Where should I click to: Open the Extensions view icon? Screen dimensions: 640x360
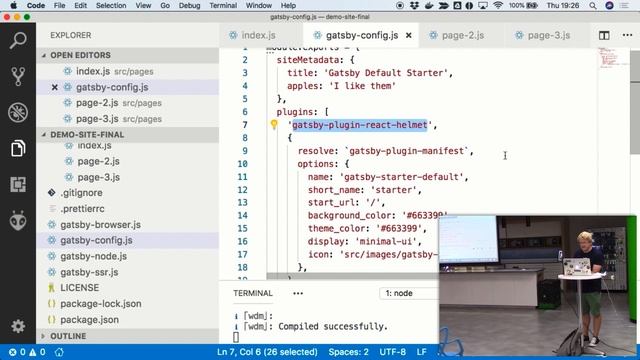[18, 184]
